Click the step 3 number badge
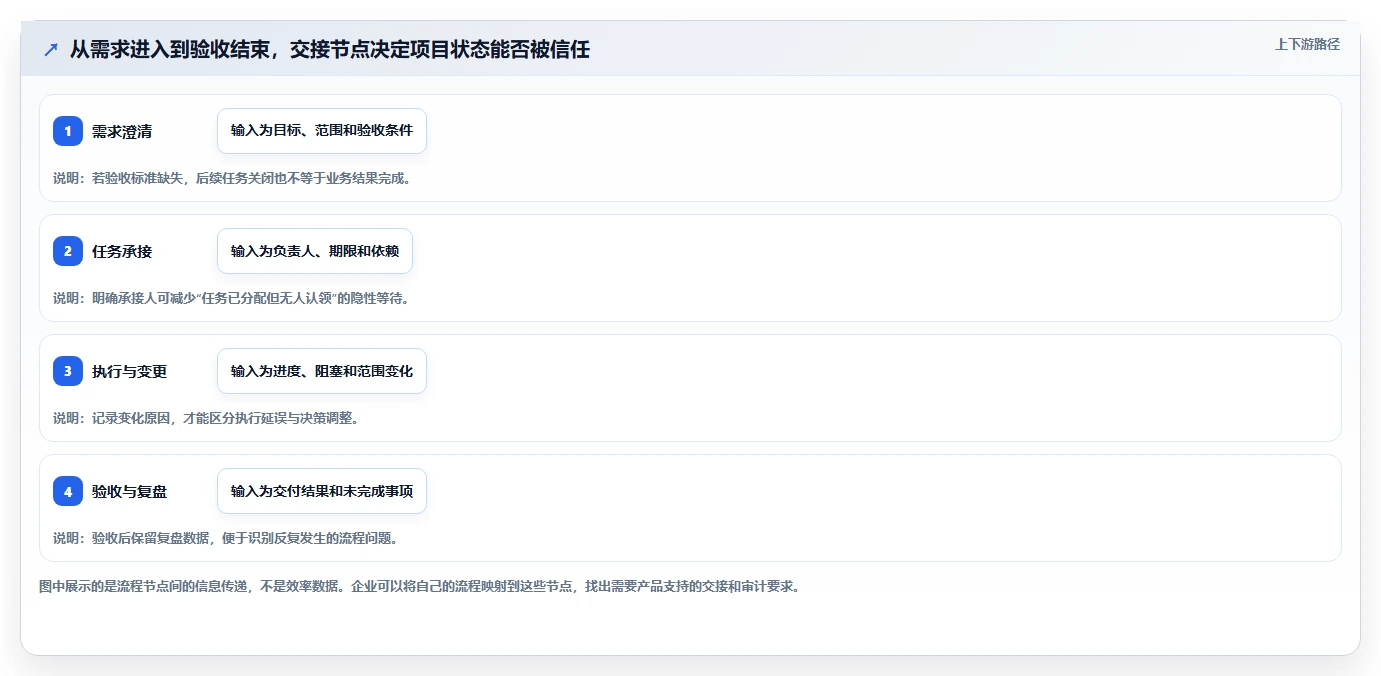The height and width of the screenshot is (676, 1381). pyautogui.click(x=68, y=371)
